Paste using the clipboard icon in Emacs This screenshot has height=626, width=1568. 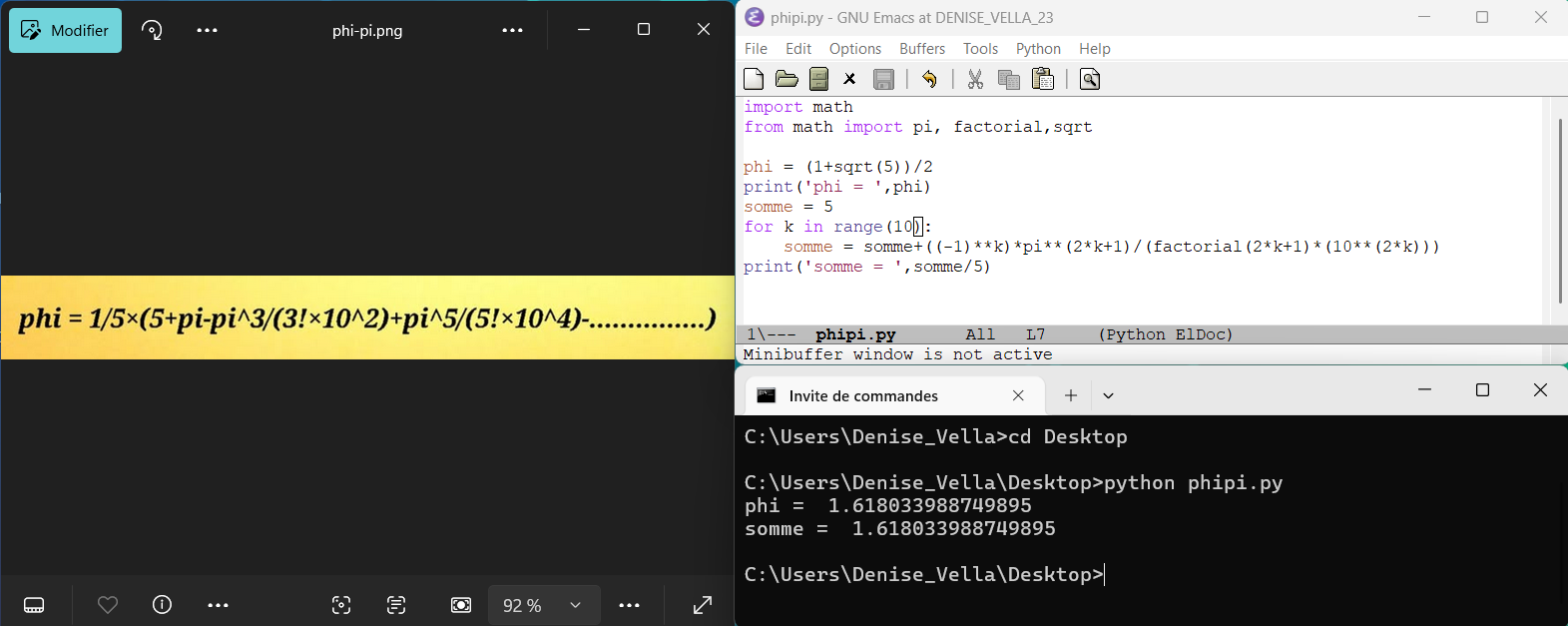[x=1043, y=79]
